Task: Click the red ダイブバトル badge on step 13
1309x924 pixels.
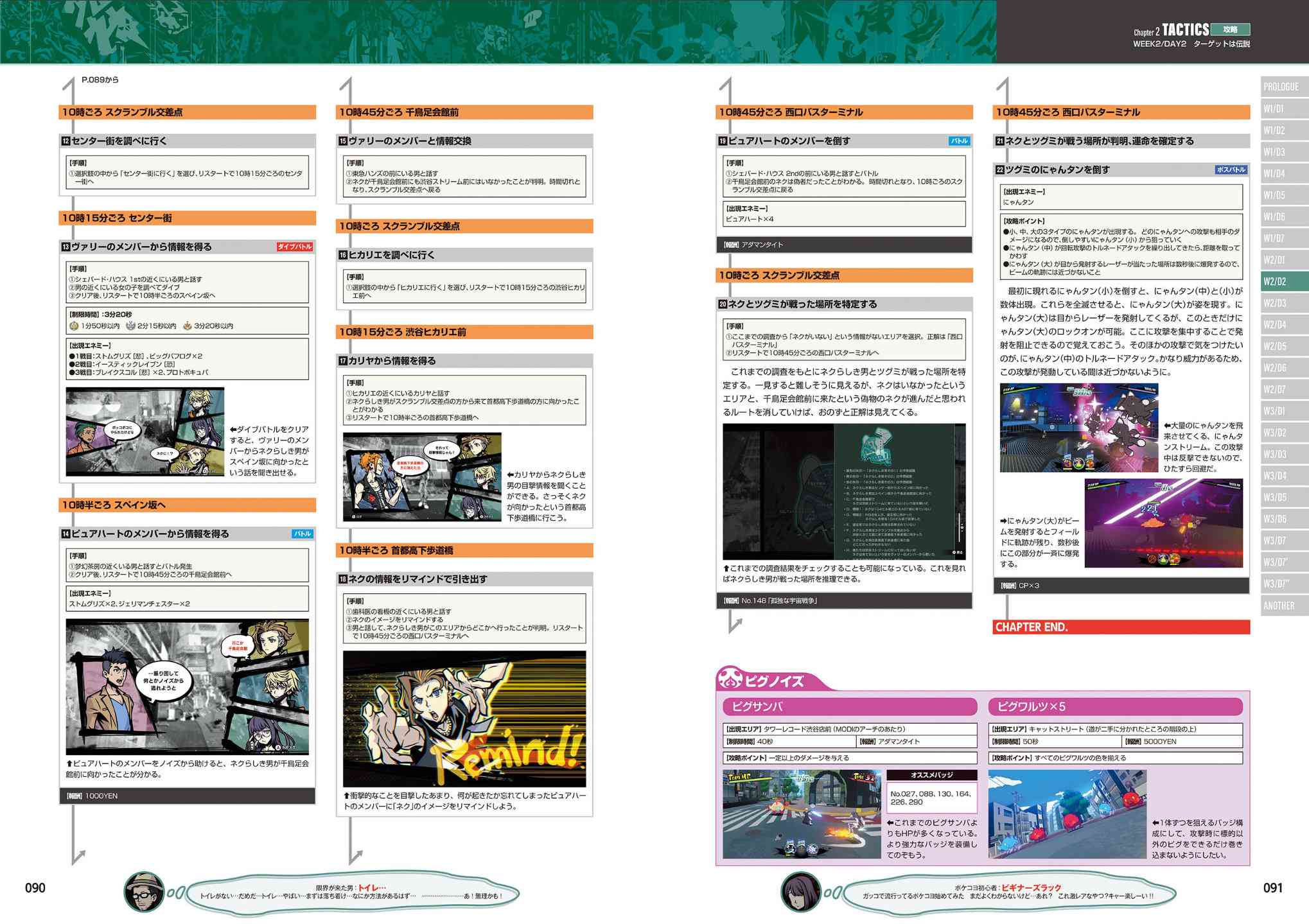Action: (x=295, y=247)
